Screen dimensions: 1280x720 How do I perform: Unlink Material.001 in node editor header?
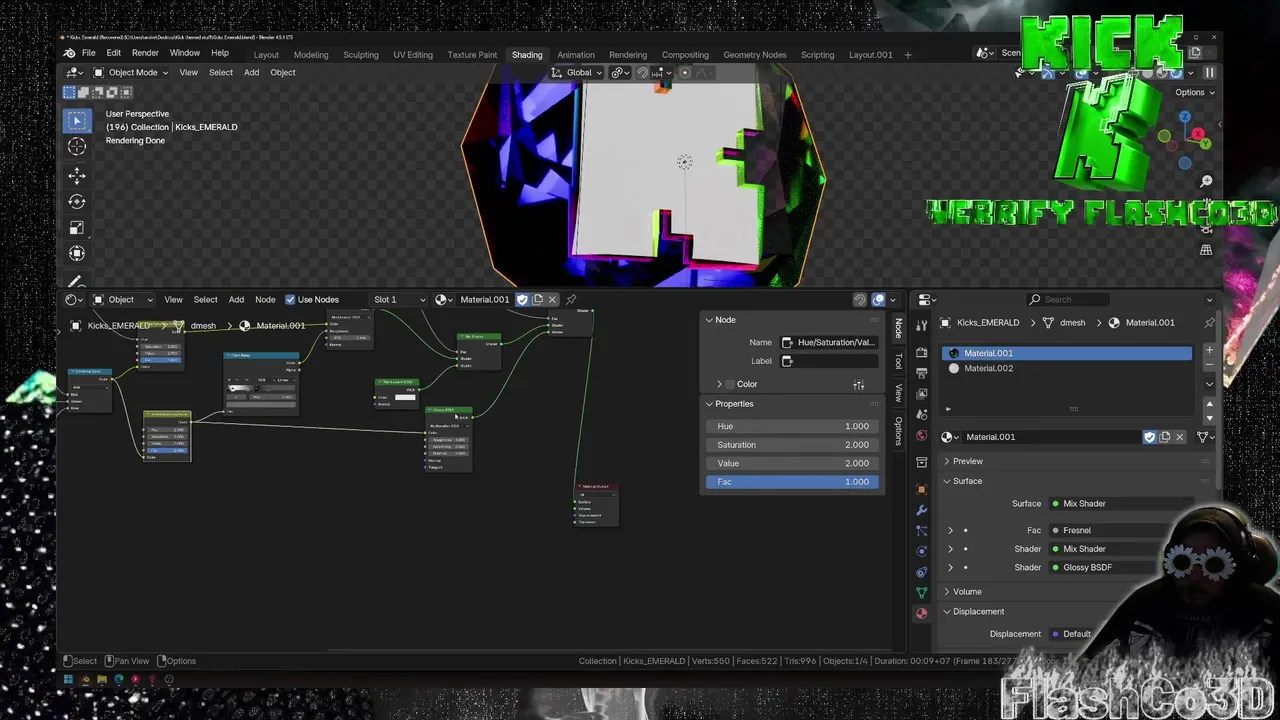tap(552, 299)
